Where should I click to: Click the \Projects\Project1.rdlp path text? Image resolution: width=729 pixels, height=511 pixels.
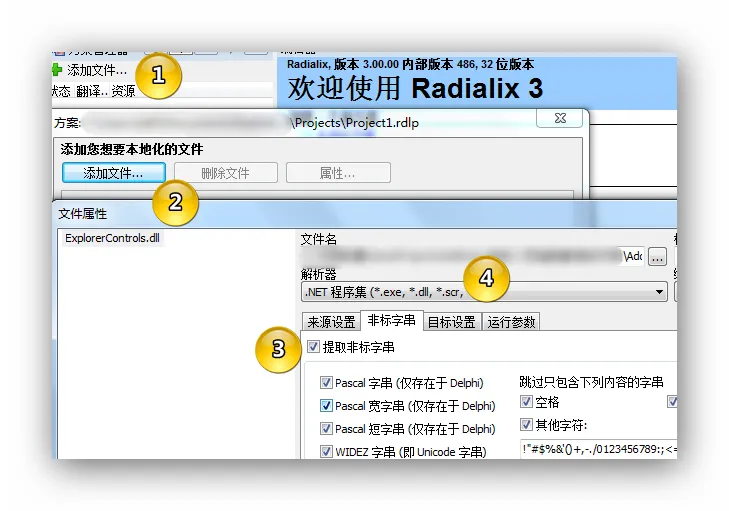pos(355,123)
